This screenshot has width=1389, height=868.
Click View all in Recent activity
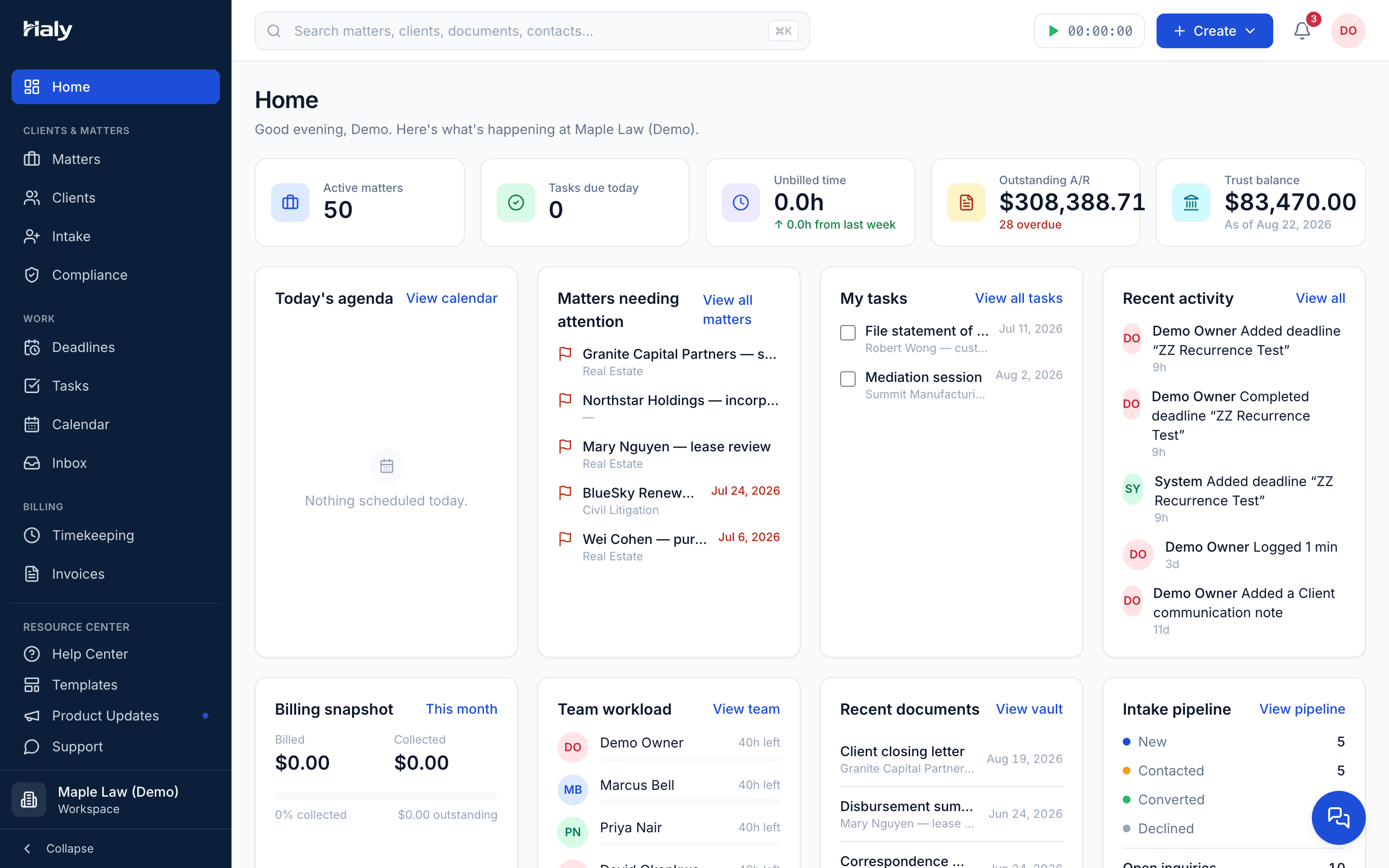(x=1320, y=298)
